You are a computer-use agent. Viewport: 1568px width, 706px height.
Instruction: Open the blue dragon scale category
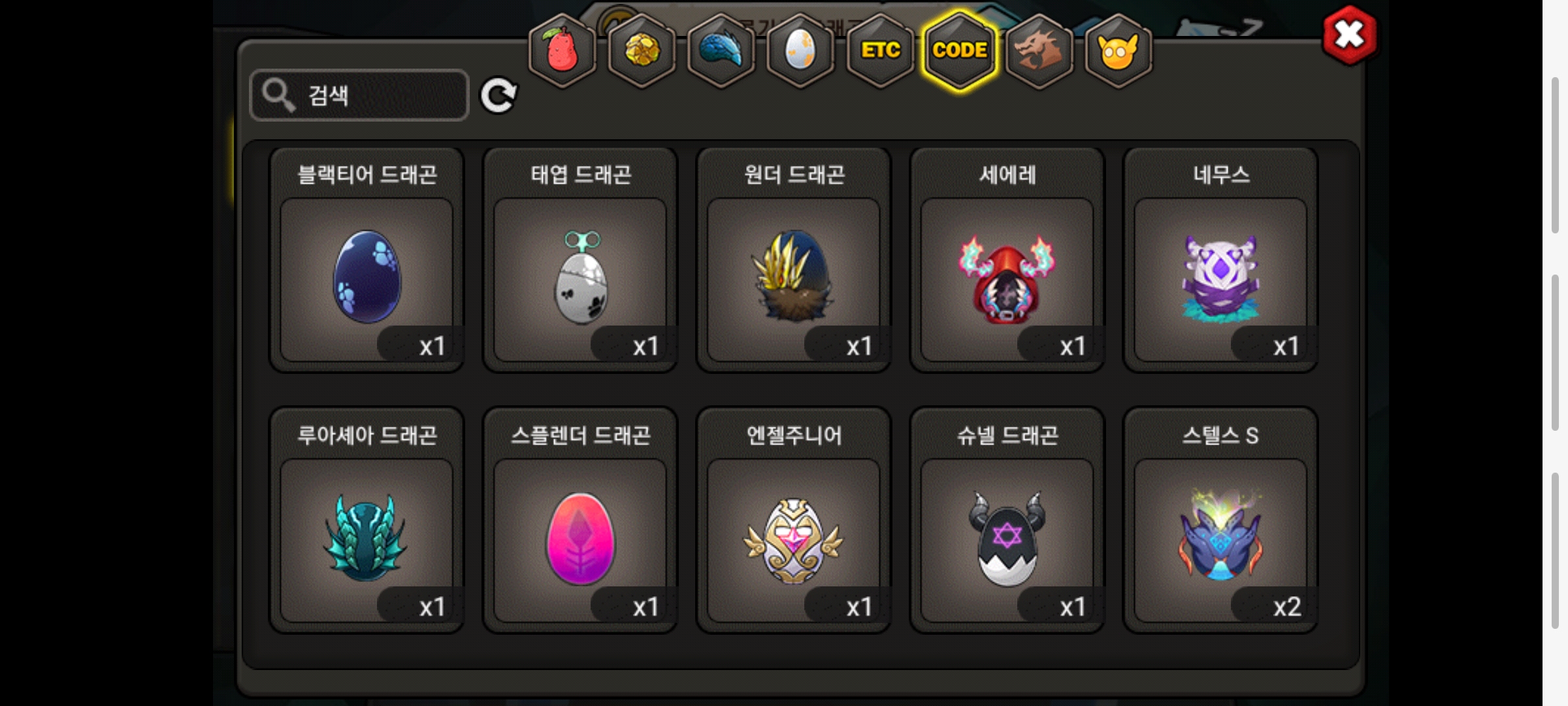pyautogui.click(x=721, y=51)
